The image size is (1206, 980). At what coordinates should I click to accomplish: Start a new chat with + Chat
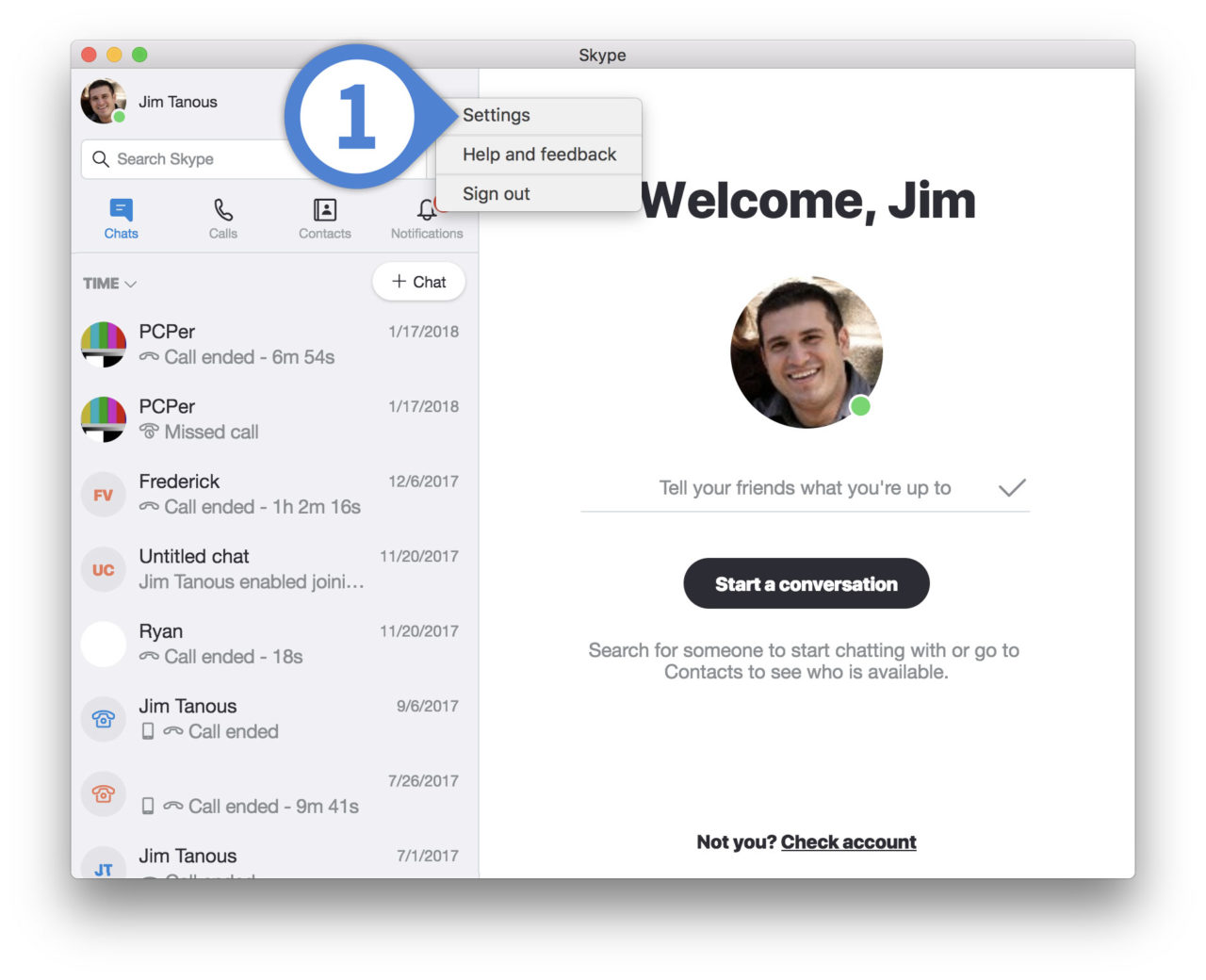point(418,282)
